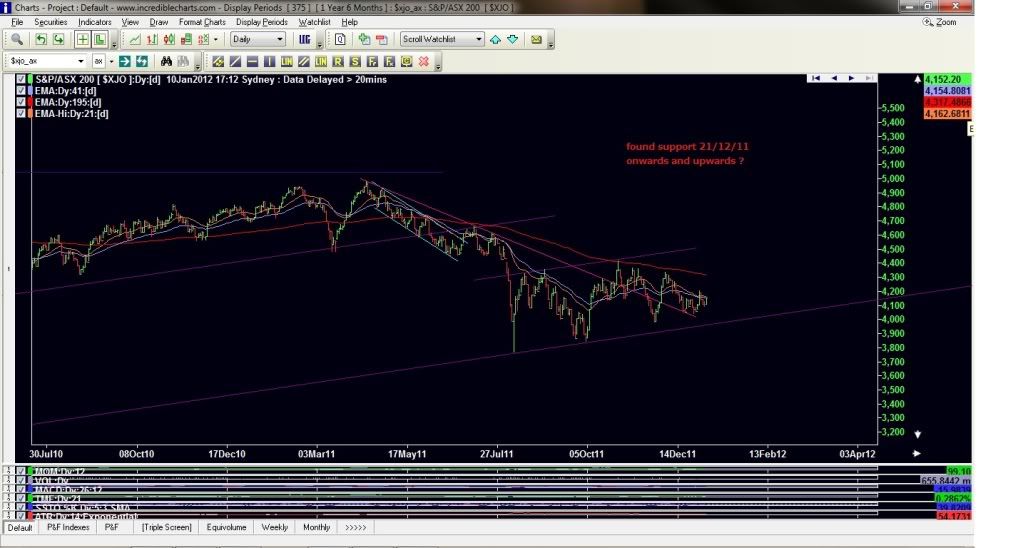This screenshot has height=548, width=1023.
Task: Click the add to watchlist green icon
Action: click(364, 39)
